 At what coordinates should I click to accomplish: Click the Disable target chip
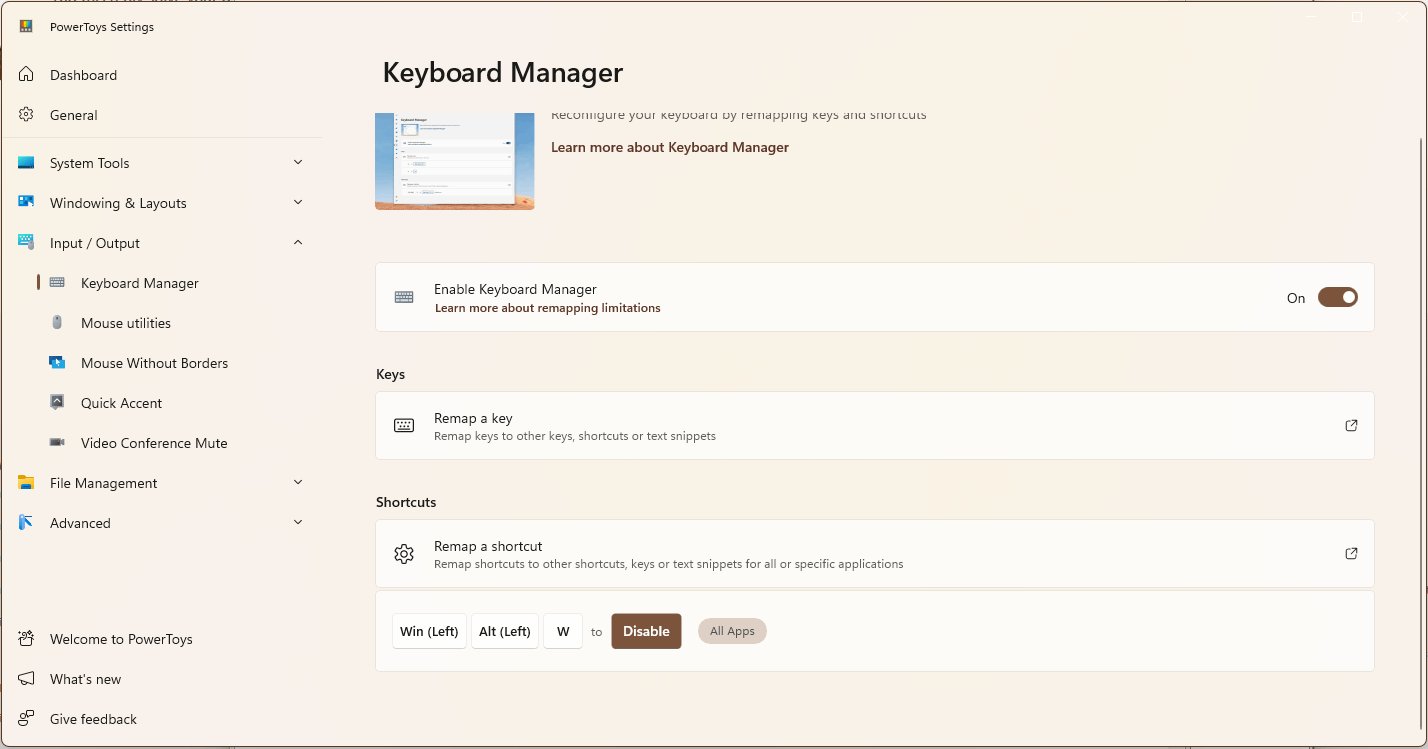tap(646, 631)
